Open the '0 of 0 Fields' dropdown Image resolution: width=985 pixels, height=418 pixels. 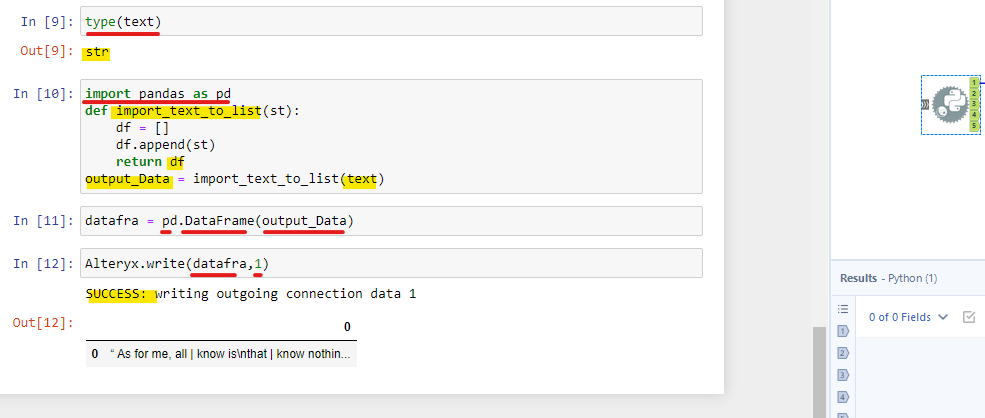tap(907, 317)
